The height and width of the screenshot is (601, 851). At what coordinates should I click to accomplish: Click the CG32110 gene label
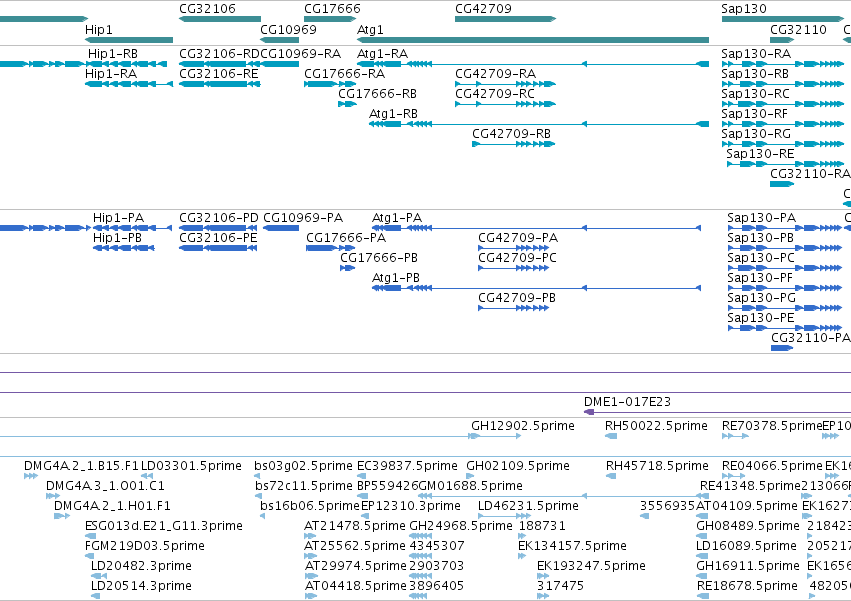point(798,29)
